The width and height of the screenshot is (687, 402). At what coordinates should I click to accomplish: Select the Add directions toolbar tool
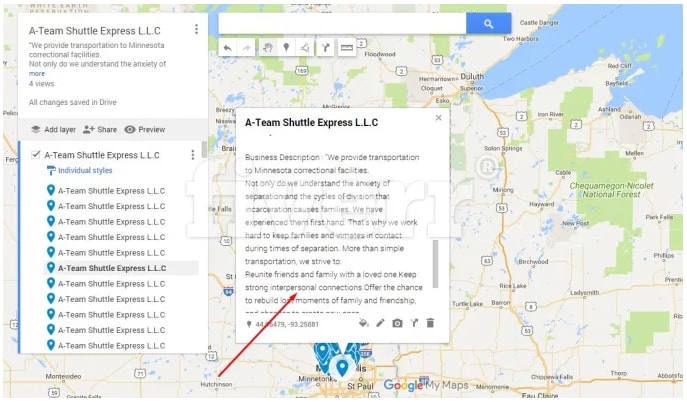pyautogui.click(x=325, y=48)
